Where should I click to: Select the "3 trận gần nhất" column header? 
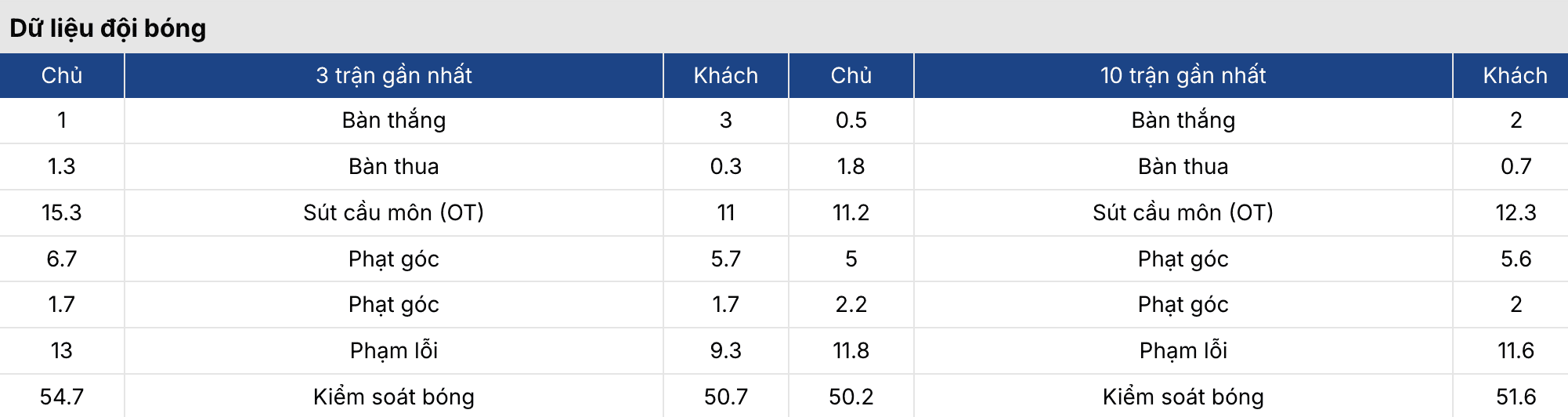pyautogui.click(x=393, y=75)
